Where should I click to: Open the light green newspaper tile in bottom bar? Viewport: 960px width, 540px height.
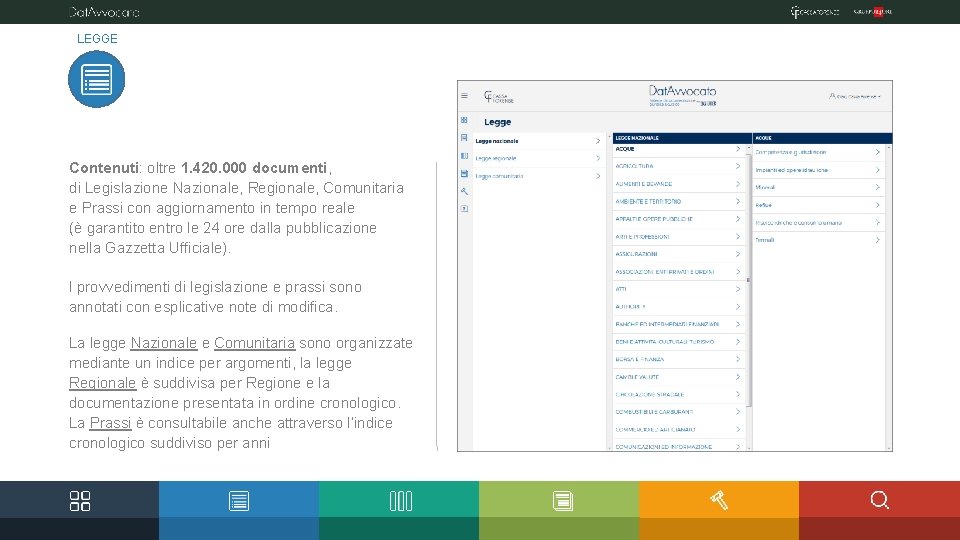tap(559, 501)
